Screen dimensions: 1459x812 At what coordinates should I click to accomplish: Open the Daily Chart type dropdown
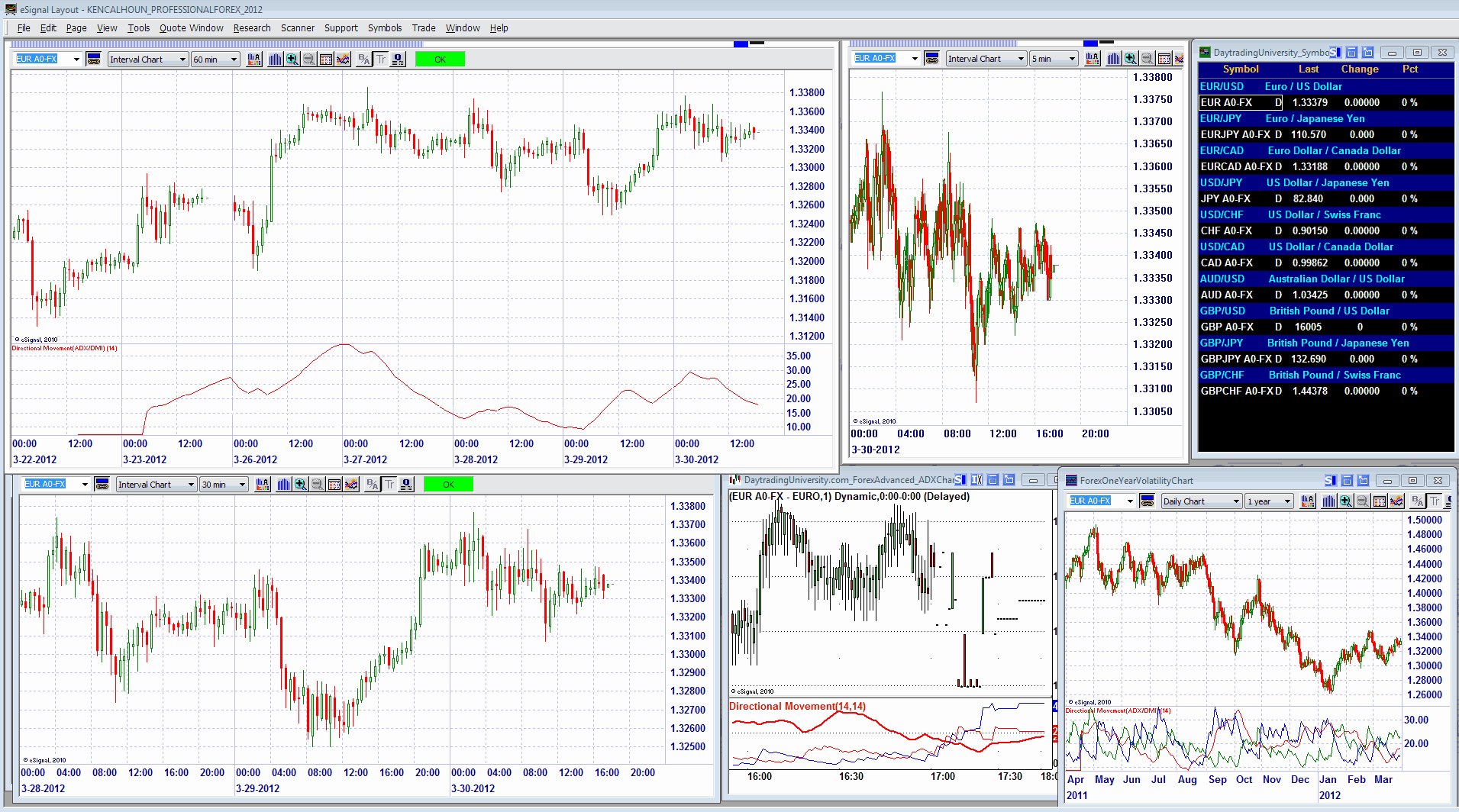click(x=1202, y=501)
